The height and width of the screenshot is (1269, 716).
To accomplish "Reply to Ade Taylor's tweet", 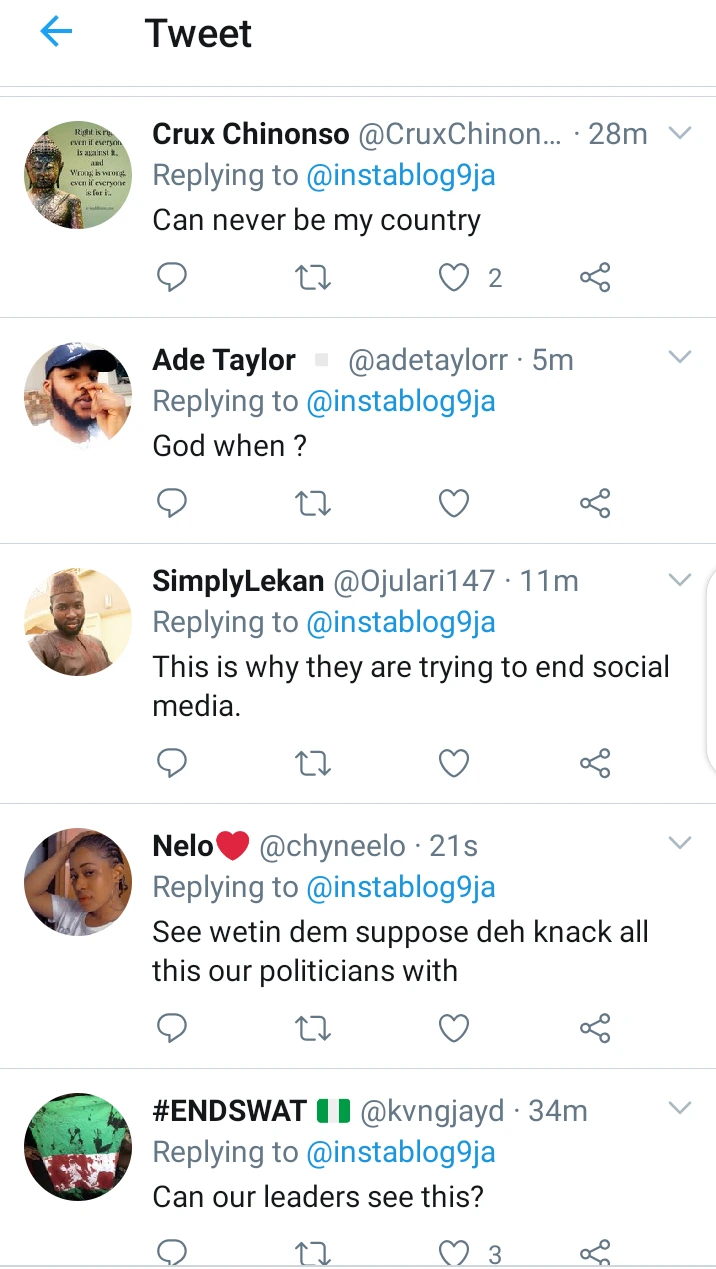I will pos(172,503).
